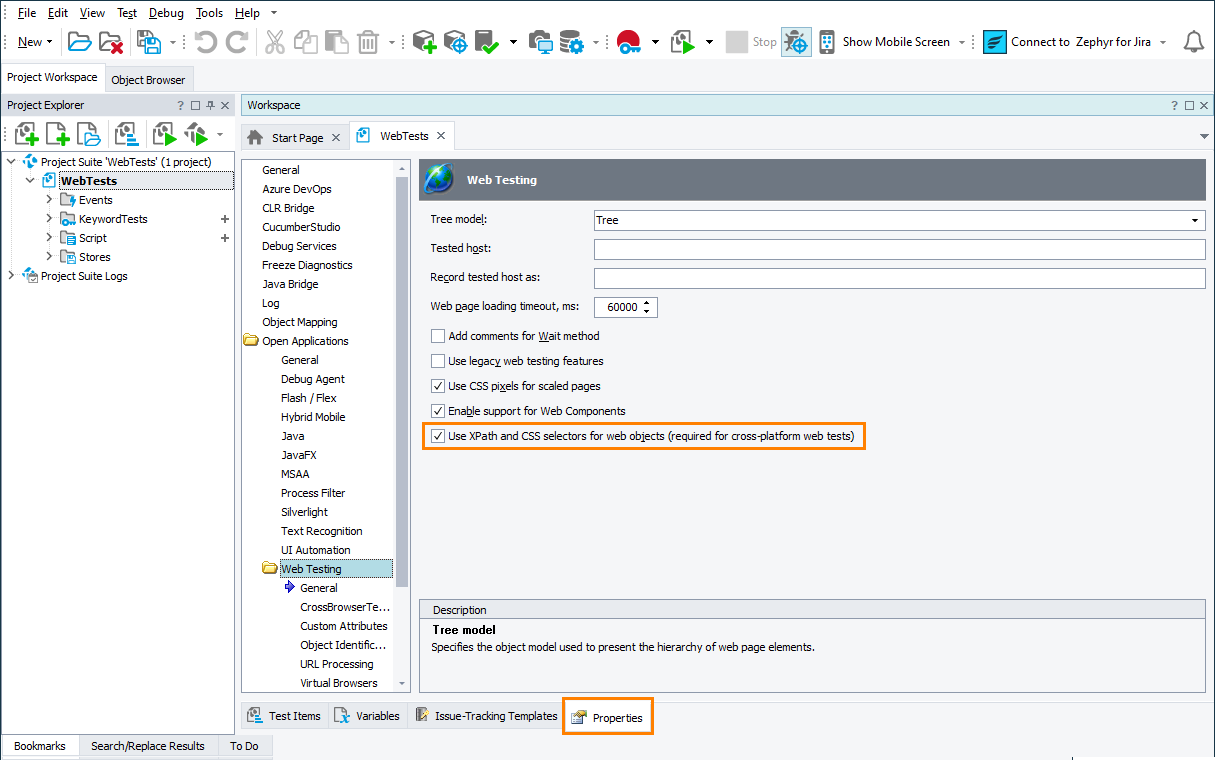Image resolution: width=1215 pixels, height=760 pixels.
Task: Open the Tools menu
Action: click(x=209, y=13)
